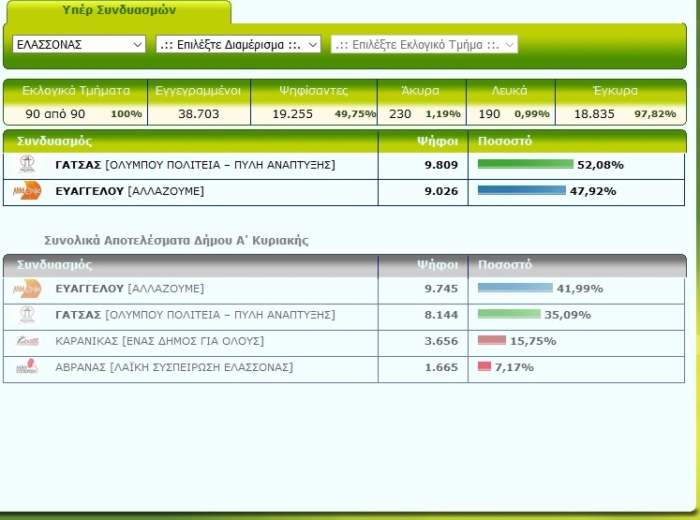
Task: Open the ΕΛΑΣΣΟΝΑΣ municipality dropdown
Action: (79, 45)
